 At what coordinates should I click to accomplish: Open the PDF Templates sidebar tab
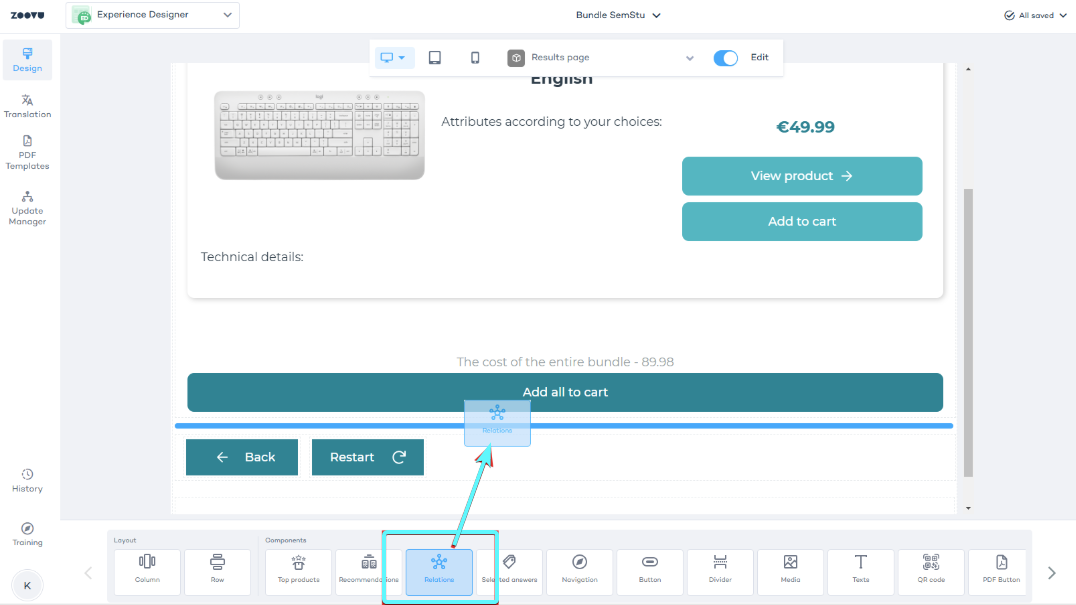(x=27, y=153)
